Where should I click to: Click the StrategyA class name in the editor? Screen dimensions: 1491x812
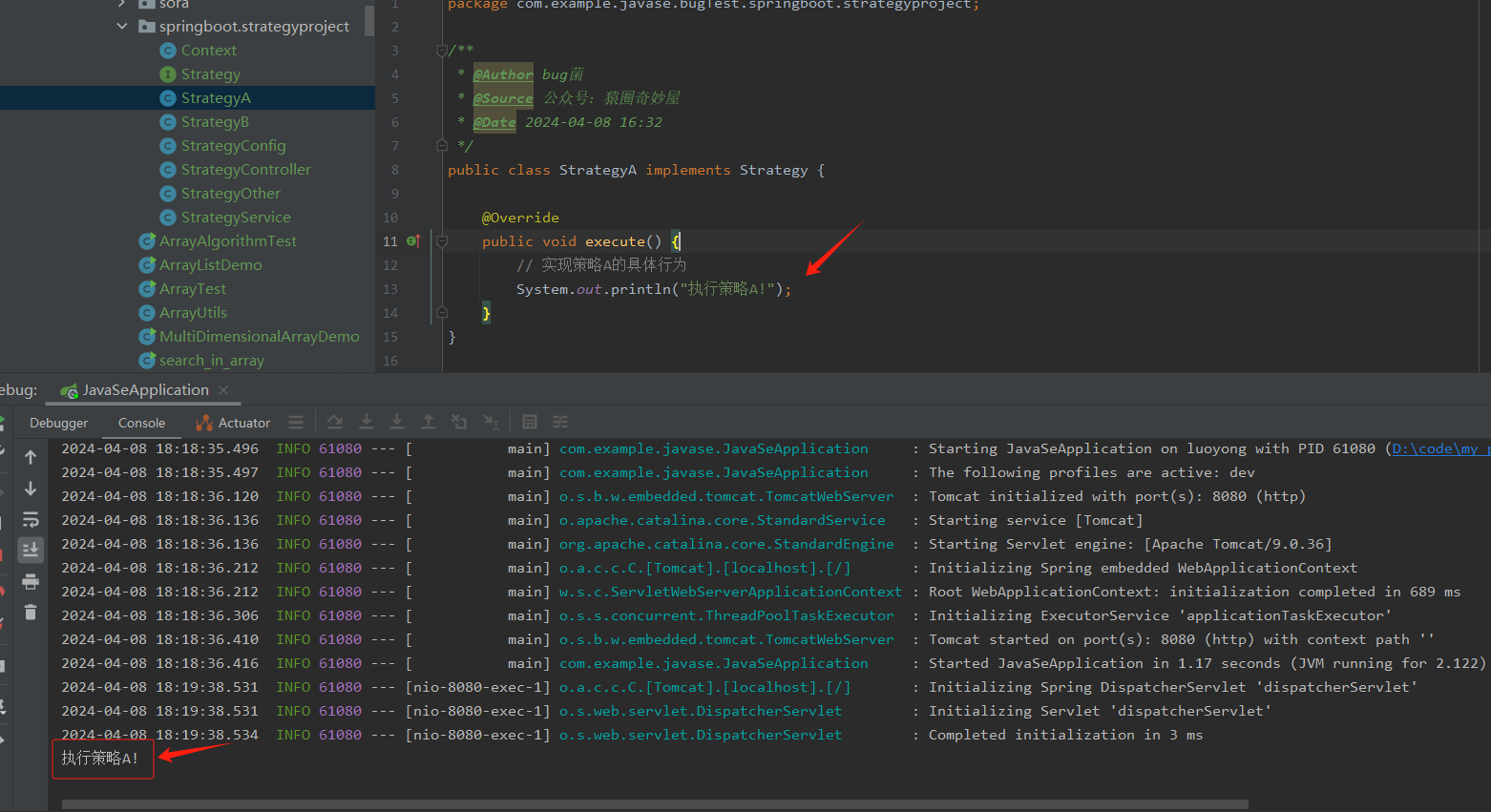(x=598, y=170)
